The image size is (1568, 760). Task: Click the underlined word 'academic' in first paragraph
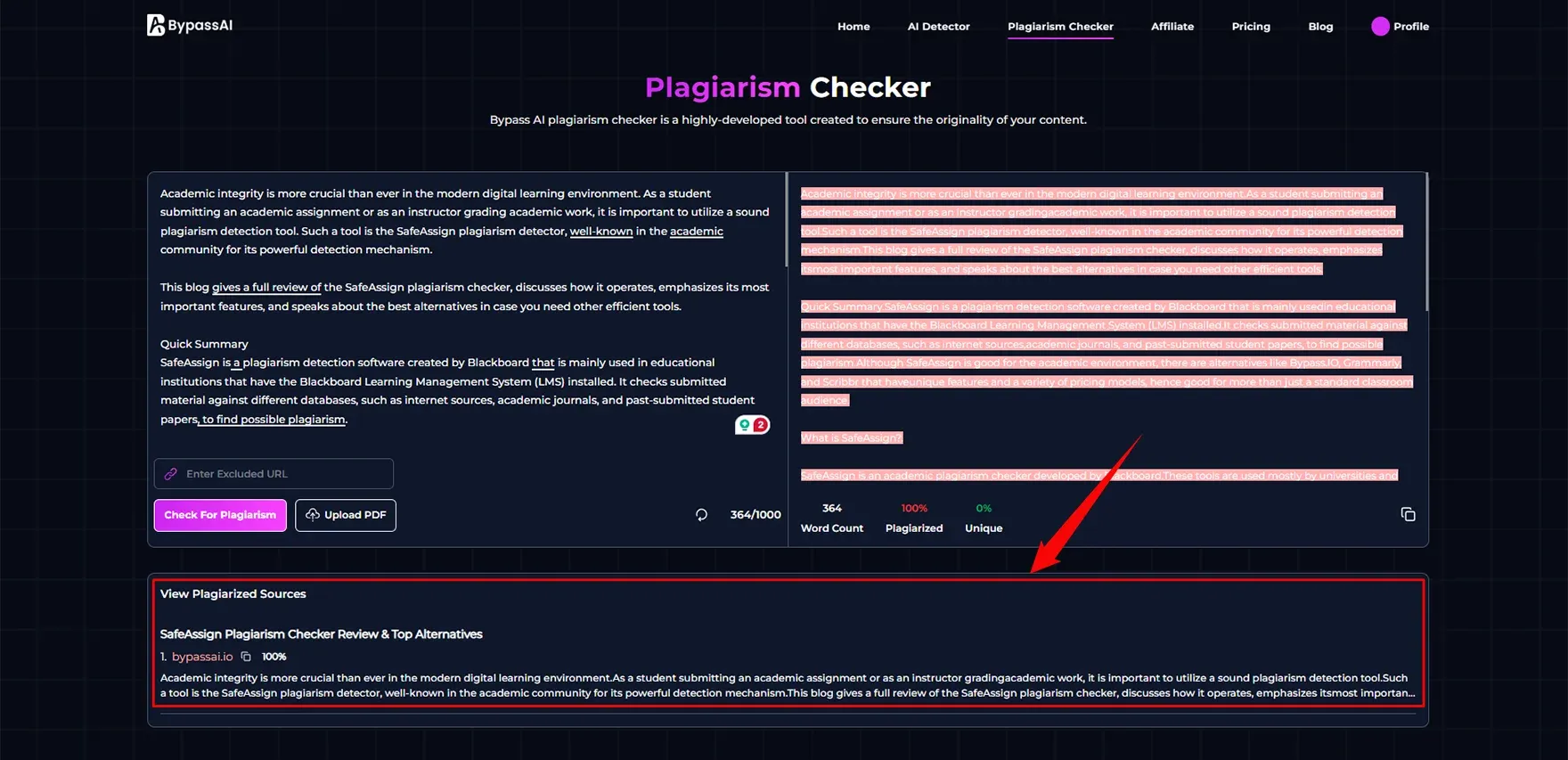697,231
